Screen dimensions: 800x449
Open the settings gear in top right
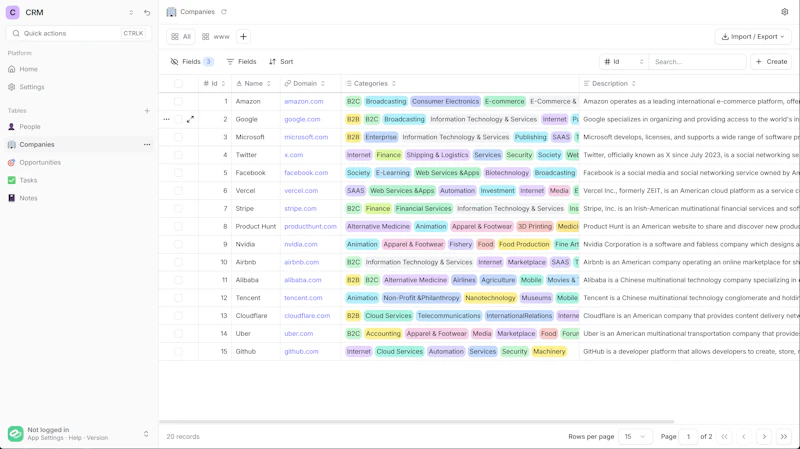785,12
